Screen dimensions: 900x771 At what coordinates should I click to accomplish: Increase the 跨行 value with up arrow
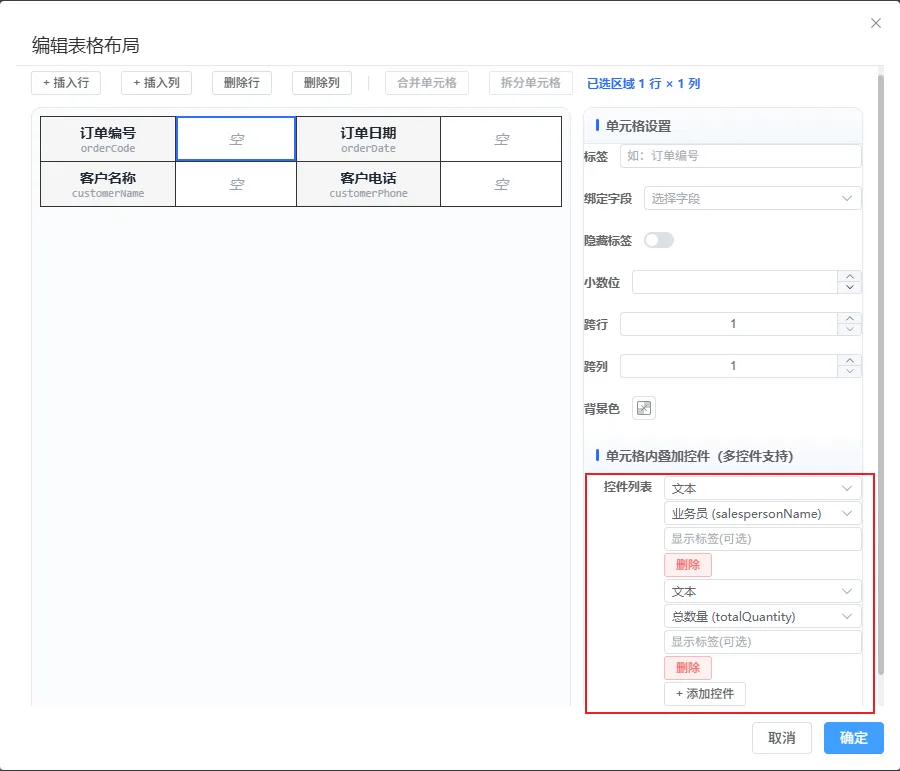849,319
